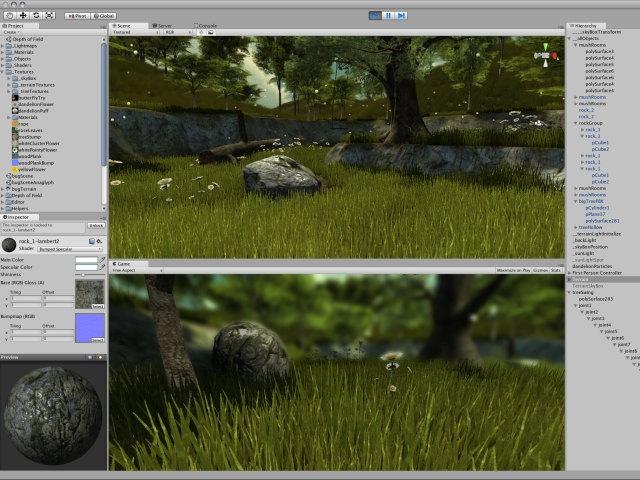640x480 pixels.
Task: Switch to the Console tab
Action: (206, 25)
